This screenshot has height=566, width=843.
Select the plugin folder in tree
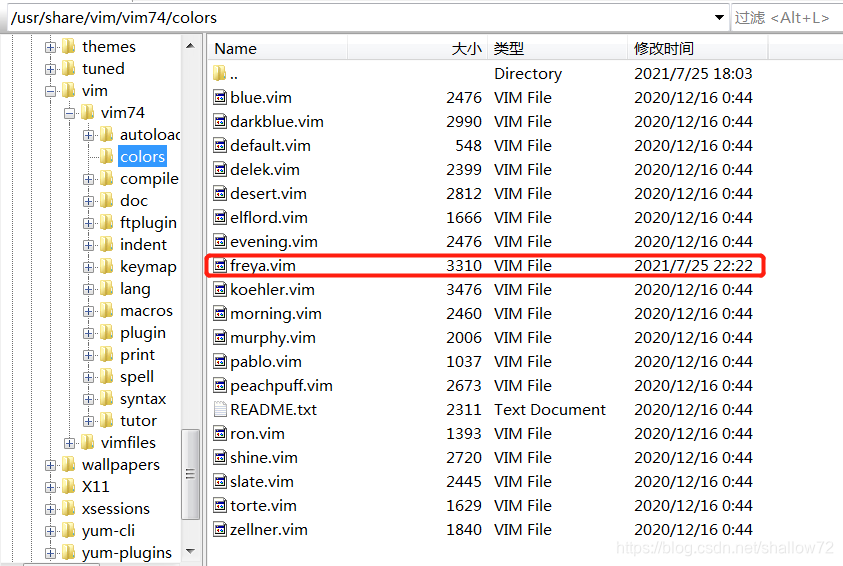click(x=143, y=333)
